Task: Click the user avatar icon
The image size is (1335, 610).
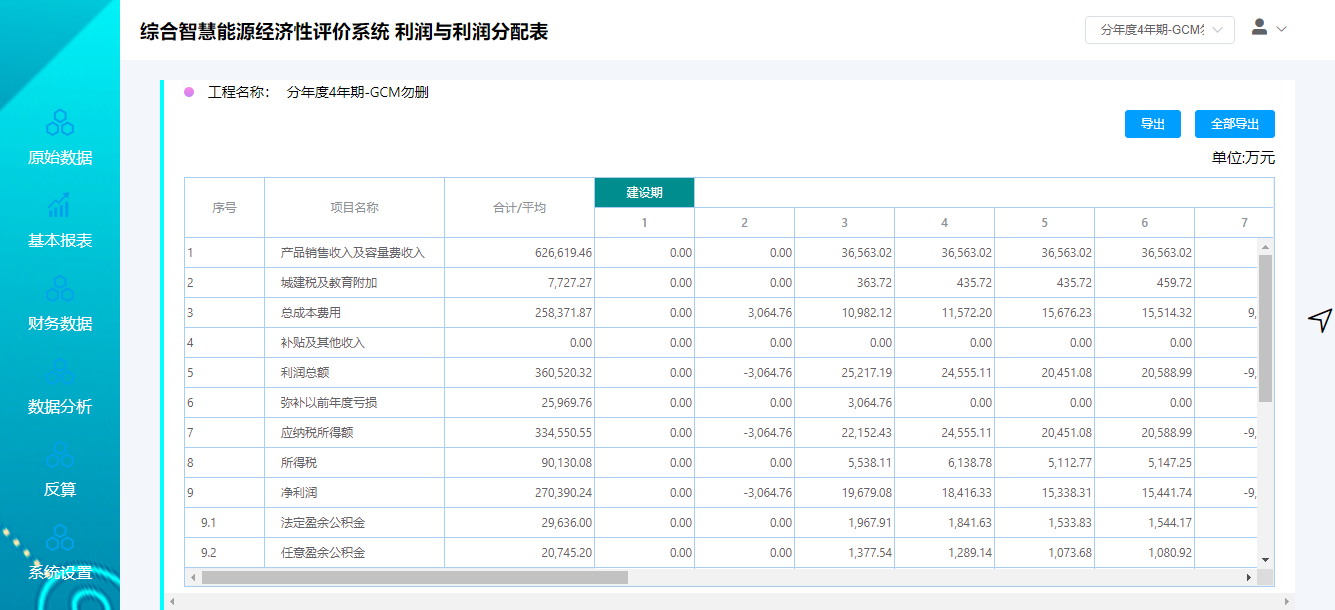Action: click(1260, 28)
